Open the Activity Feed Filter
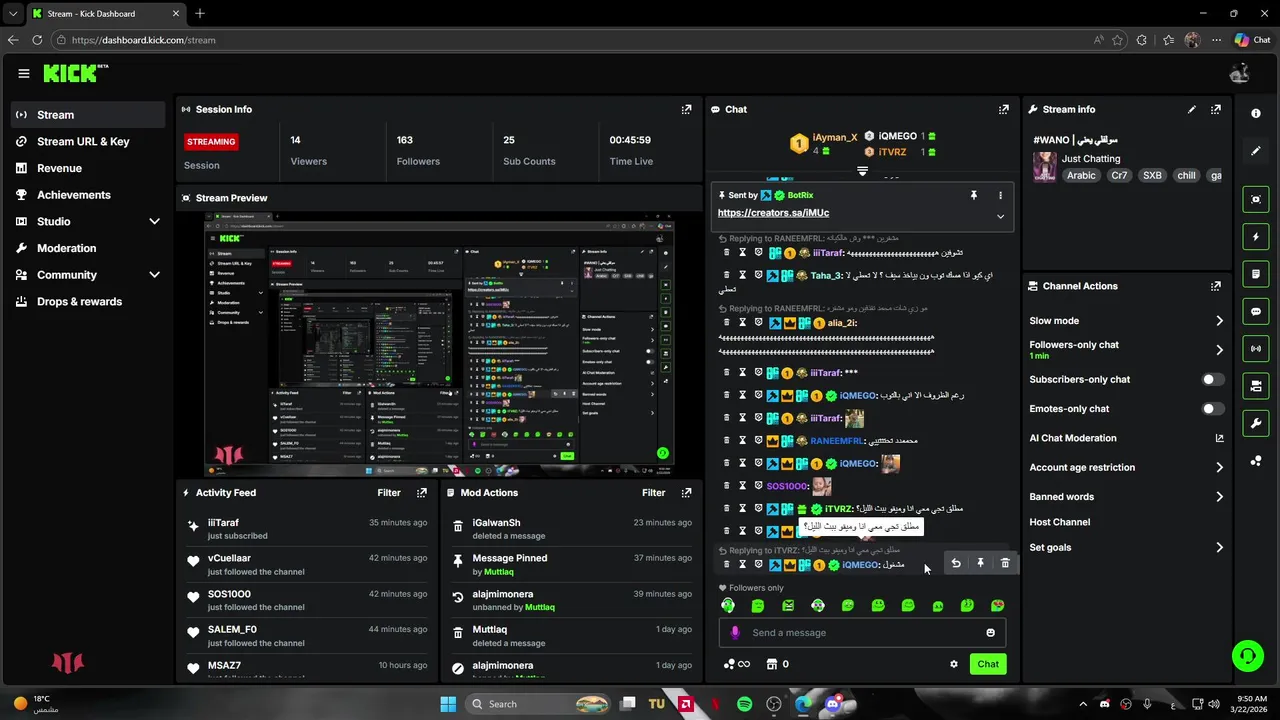 point(389,492)
